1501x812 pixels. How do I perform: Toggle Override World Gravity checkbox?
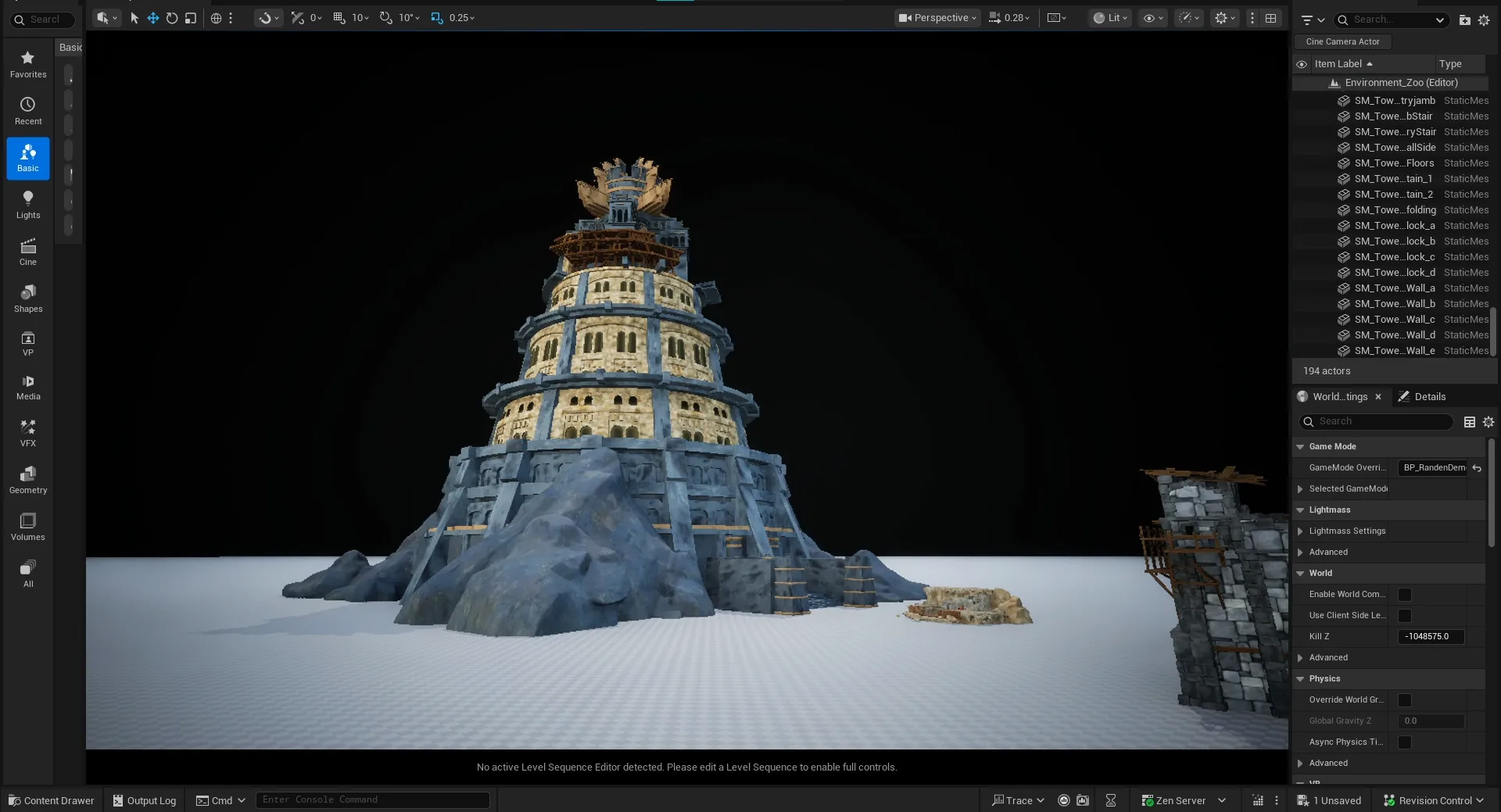[x=1405, y=700]
